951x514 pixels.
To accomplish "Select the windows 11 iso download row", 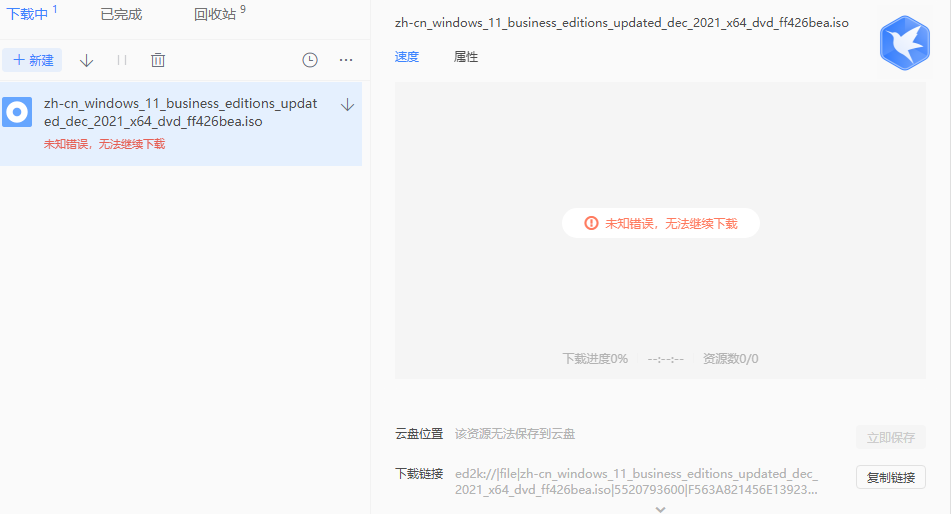I will [181, 124].
